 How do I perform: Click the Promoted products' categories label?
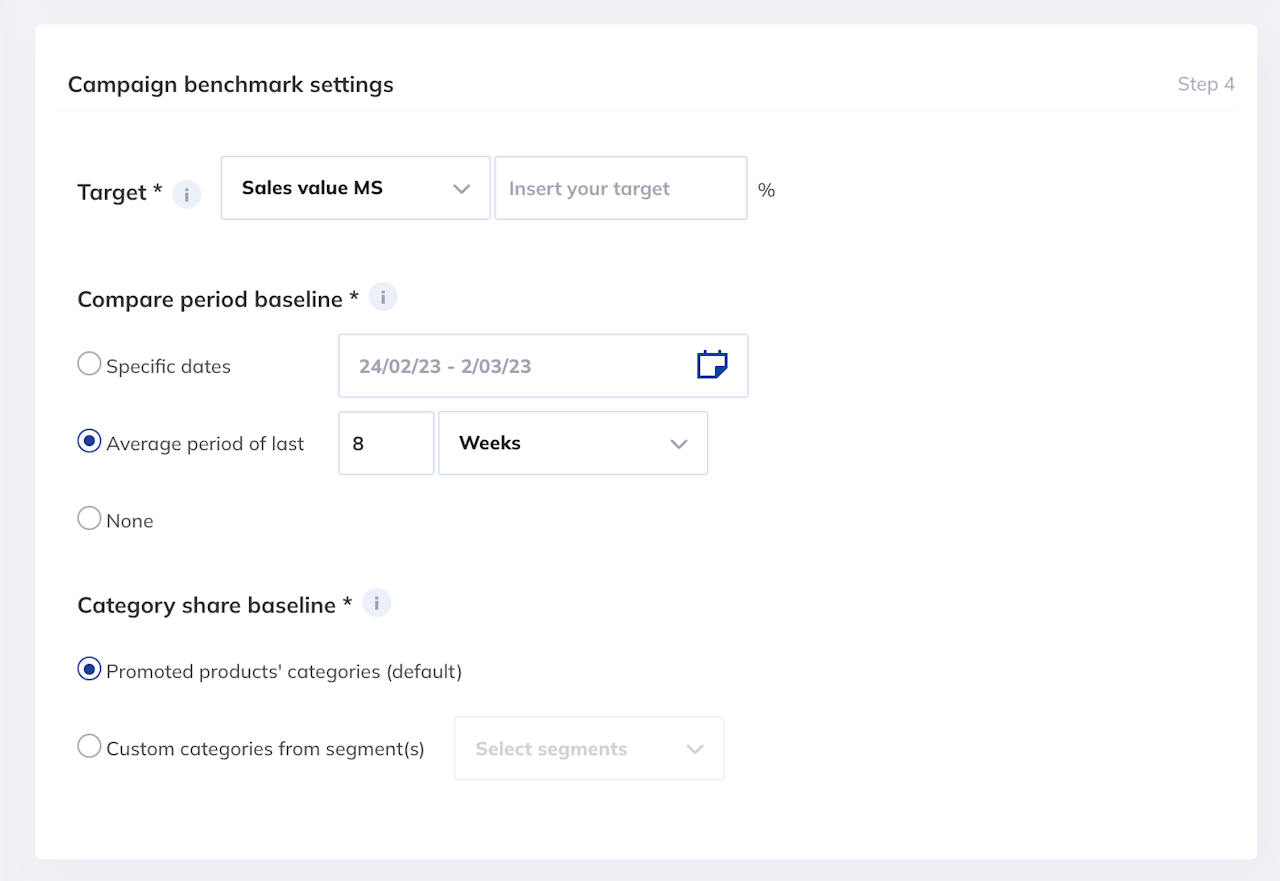click(x=284, y=672)
